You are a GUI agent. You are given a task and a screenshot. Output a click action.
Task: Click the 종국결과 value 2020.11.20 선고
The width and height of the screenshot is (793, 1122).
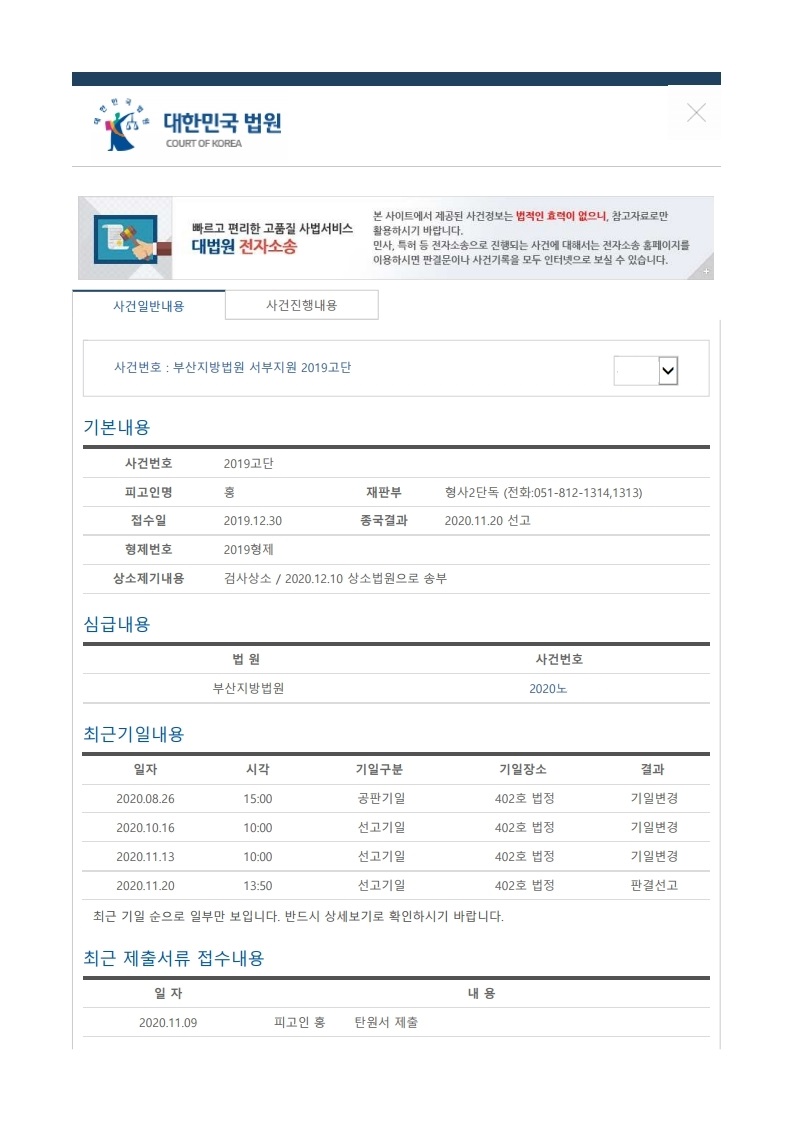pos(487,520)
